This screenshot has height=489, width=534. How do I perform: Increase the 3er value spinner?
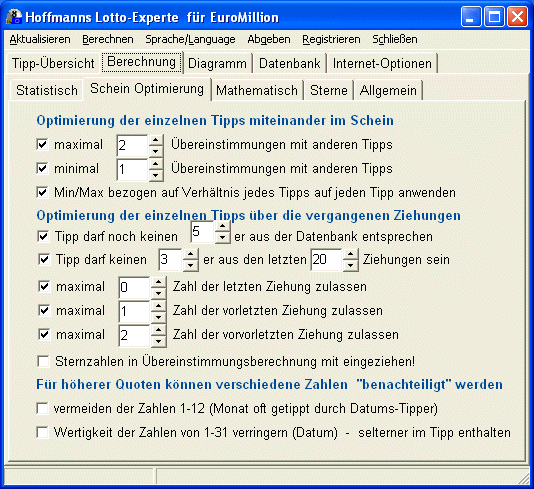point(191,254)
